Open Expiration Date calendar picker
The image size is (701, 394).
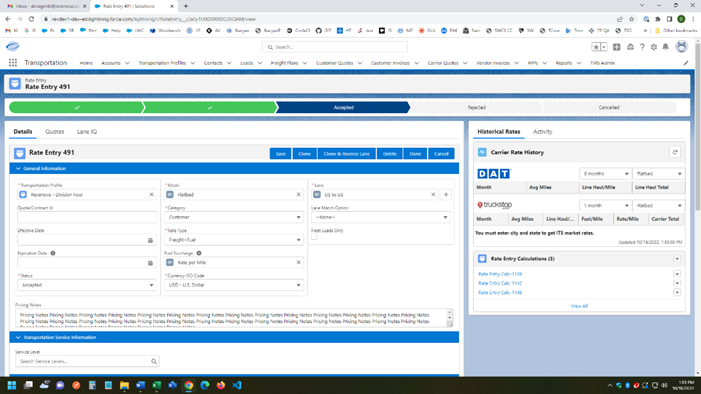tap(150, 263)
